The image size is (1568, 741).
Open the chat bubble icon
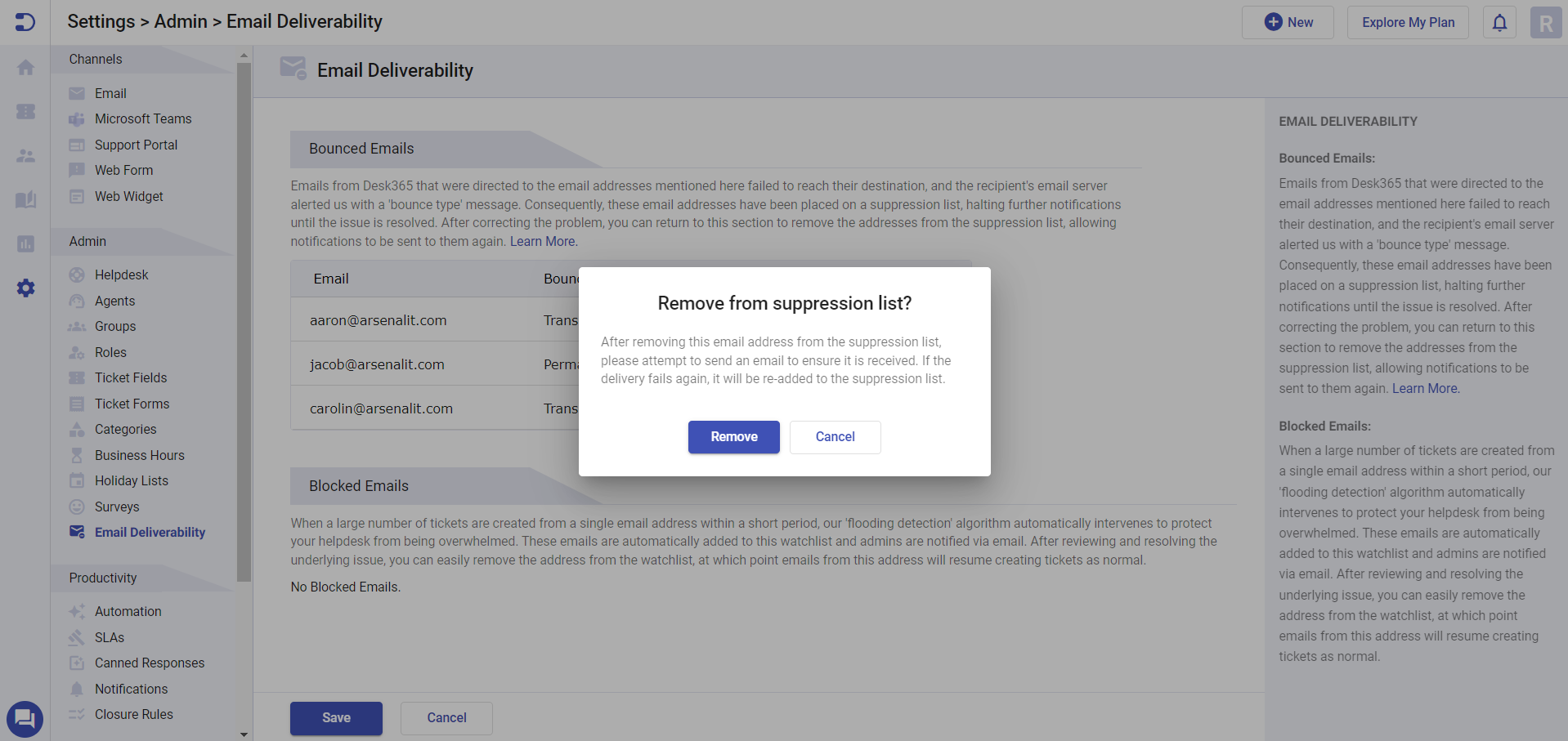tap(25, 719)
